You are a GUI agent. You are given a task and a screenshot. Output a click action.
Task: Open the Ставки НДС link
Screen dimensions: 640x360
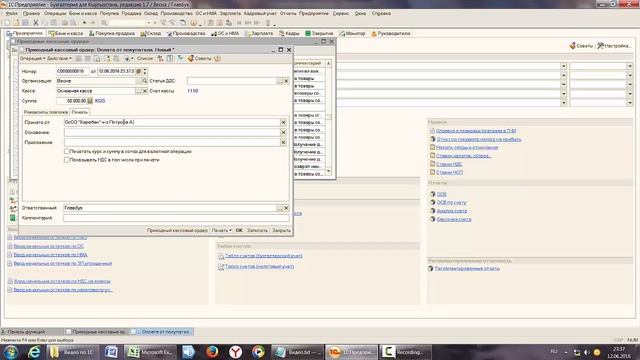[449, 164]
